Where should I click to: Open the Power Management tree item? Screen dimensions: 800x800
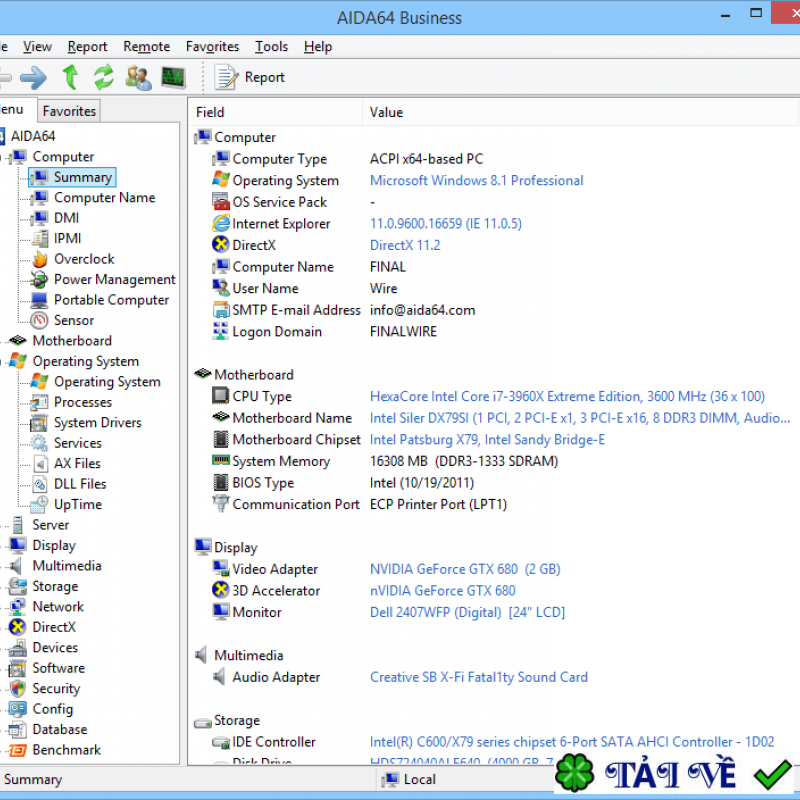point(114,280)
